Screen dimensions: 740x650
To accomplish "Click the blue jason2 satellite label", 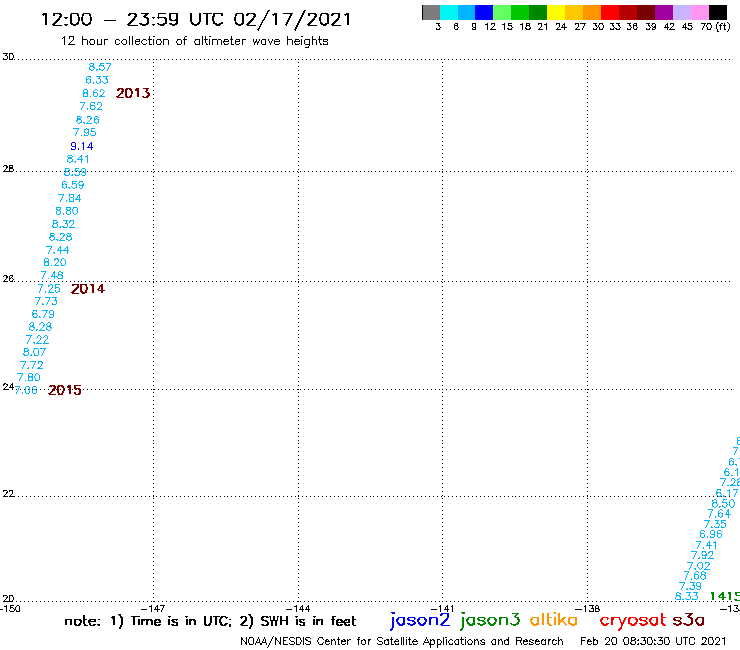I will pyautogui.click(x=420, y=620).
